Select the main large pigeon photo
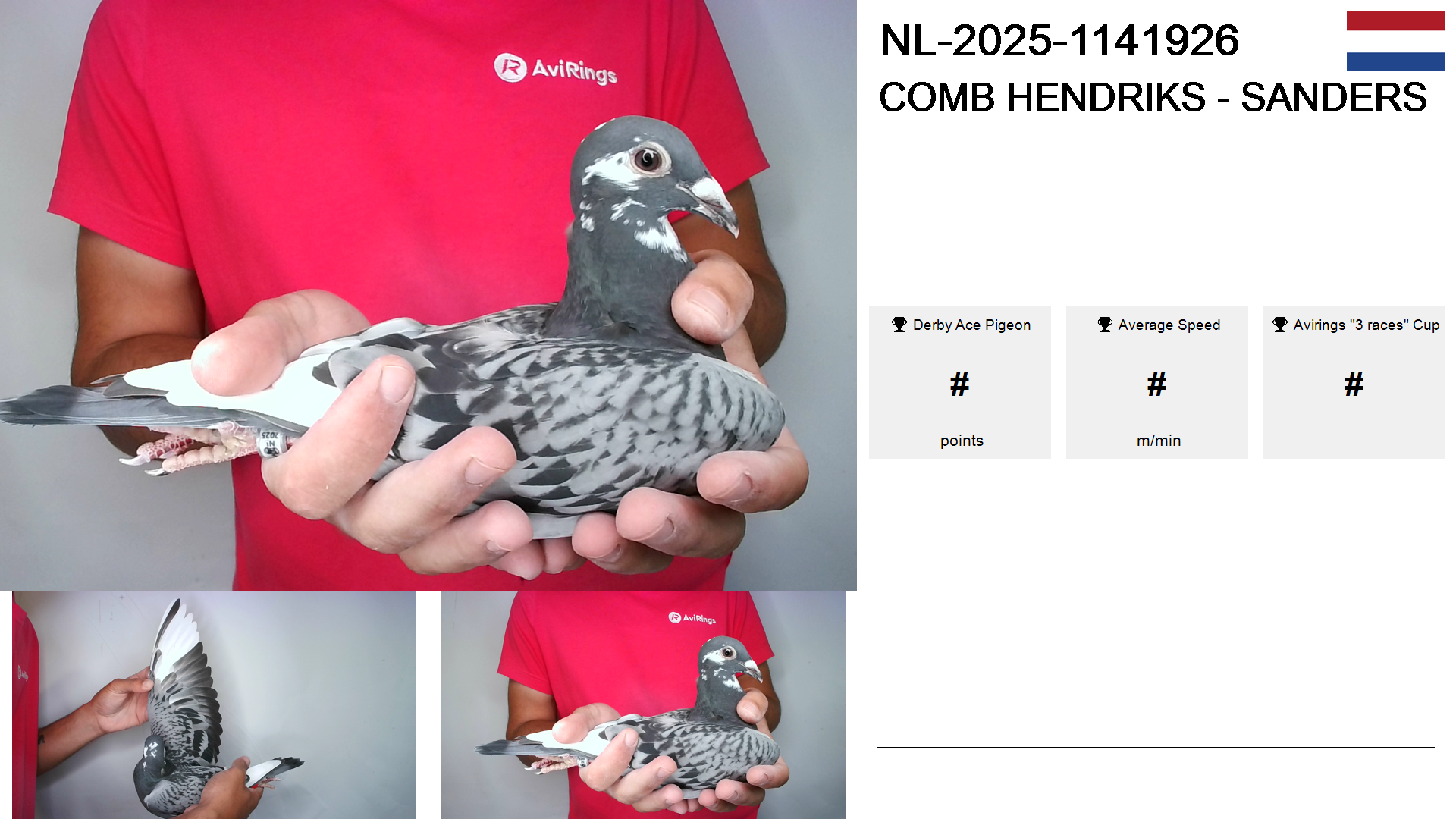The height and width of the screenshot is (819, 1456). [x=428, y=296]
